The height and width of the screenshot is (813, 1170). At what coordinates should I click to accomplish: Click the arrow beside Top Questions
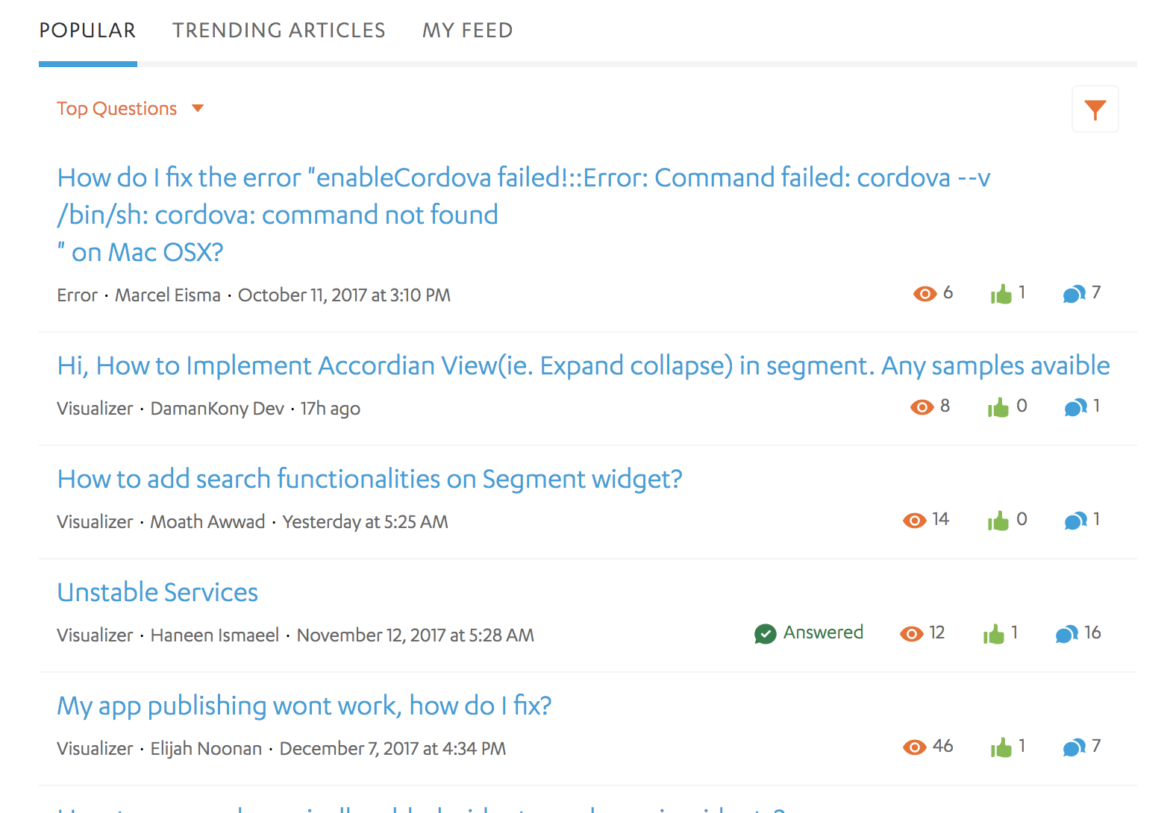[x=198, y=109]
